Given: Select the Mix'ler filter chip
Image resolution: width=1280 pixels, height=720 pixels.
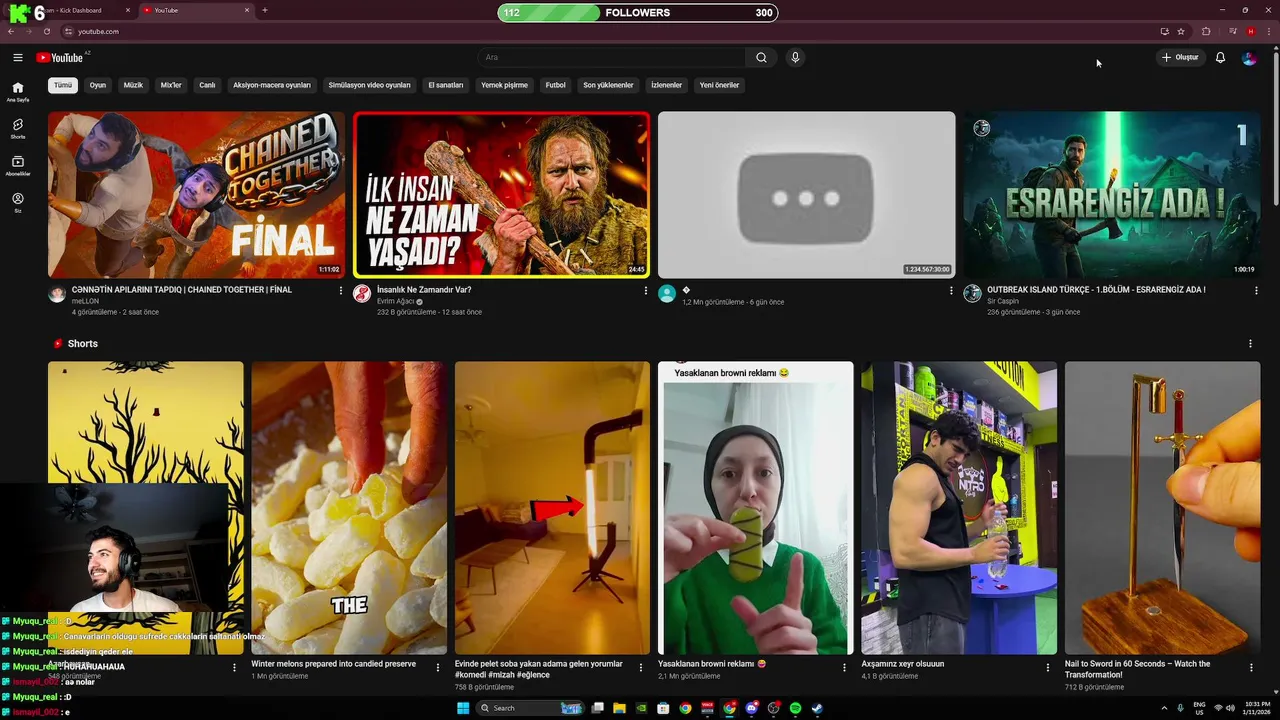Looking at the screenshot, I should tap(171, 85).
